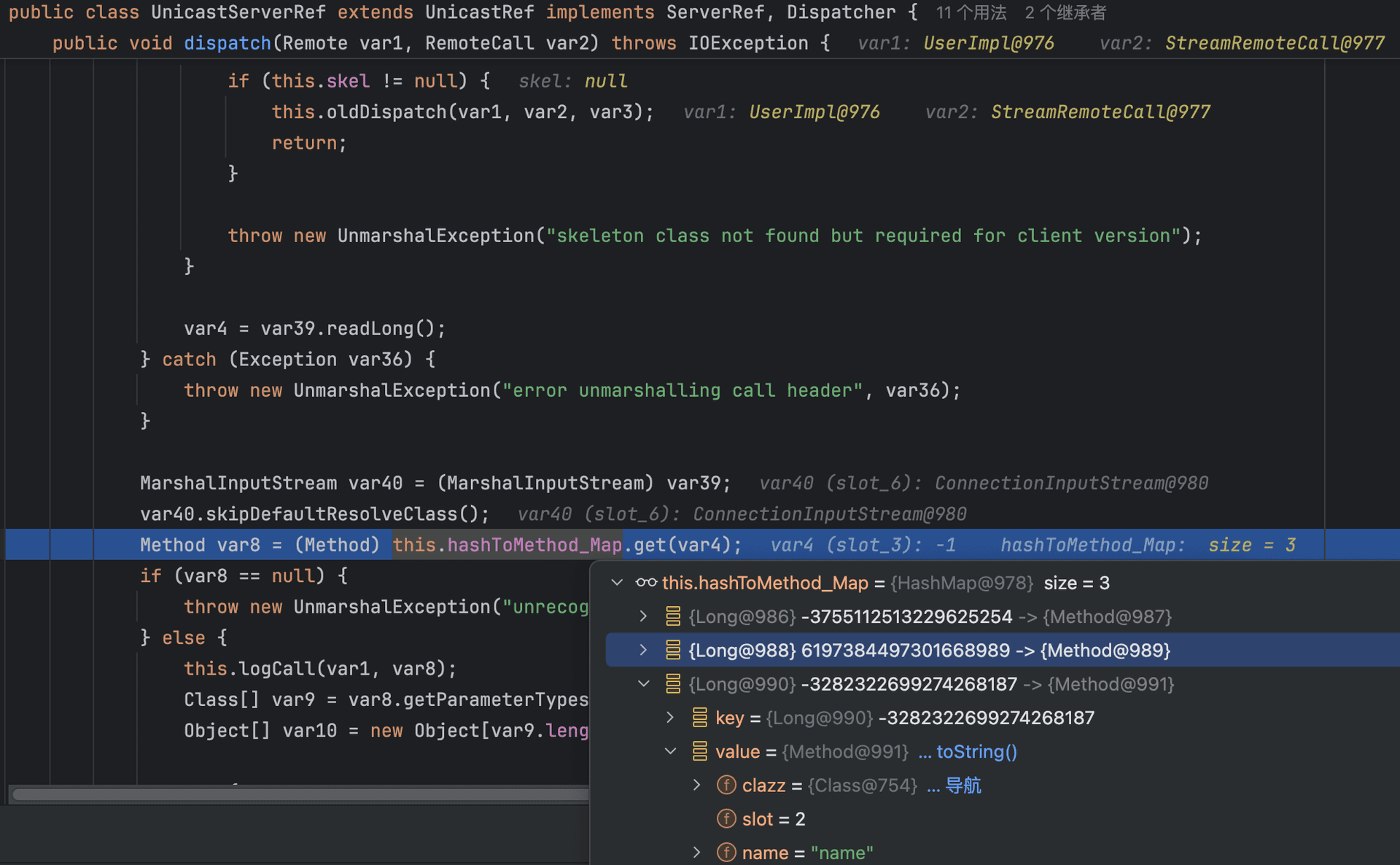Expand the Long@988 map entry
This screenshot has height=865, width=1400.
point(643,650)
